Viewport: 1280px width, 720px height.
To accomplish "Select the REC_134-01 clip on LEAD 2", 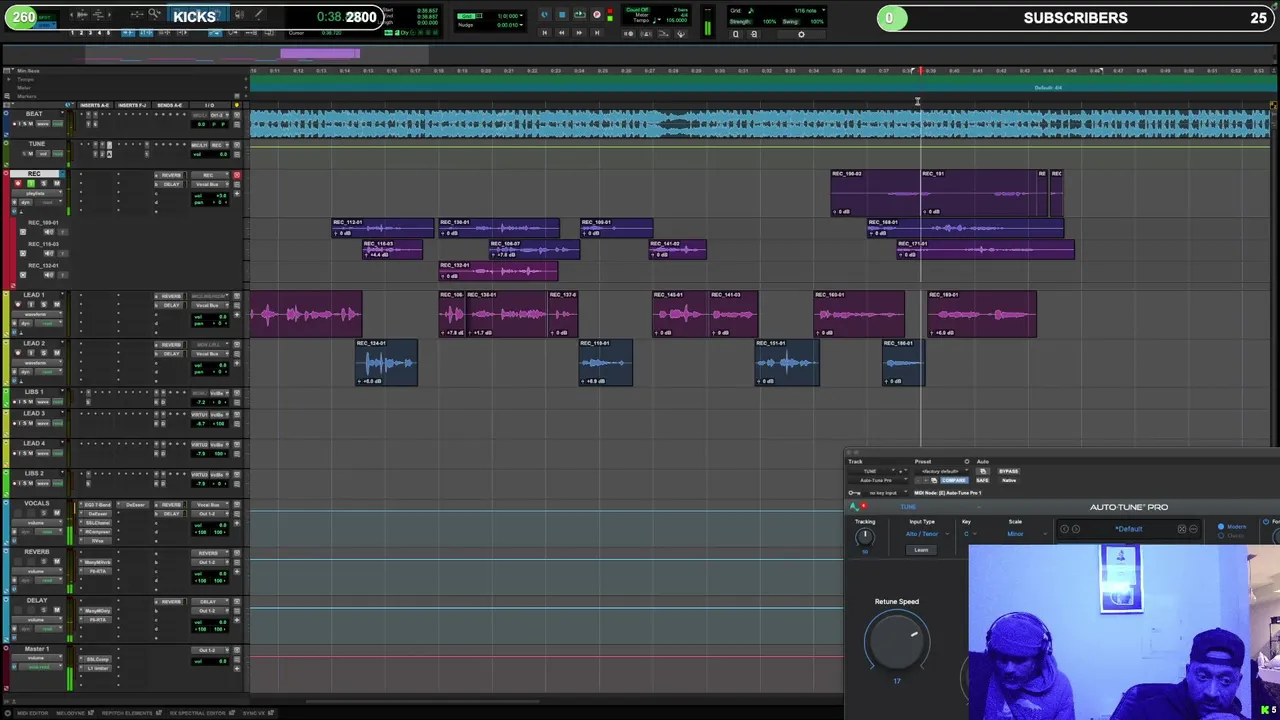I will pyautogui.click(x=387, y=362).
